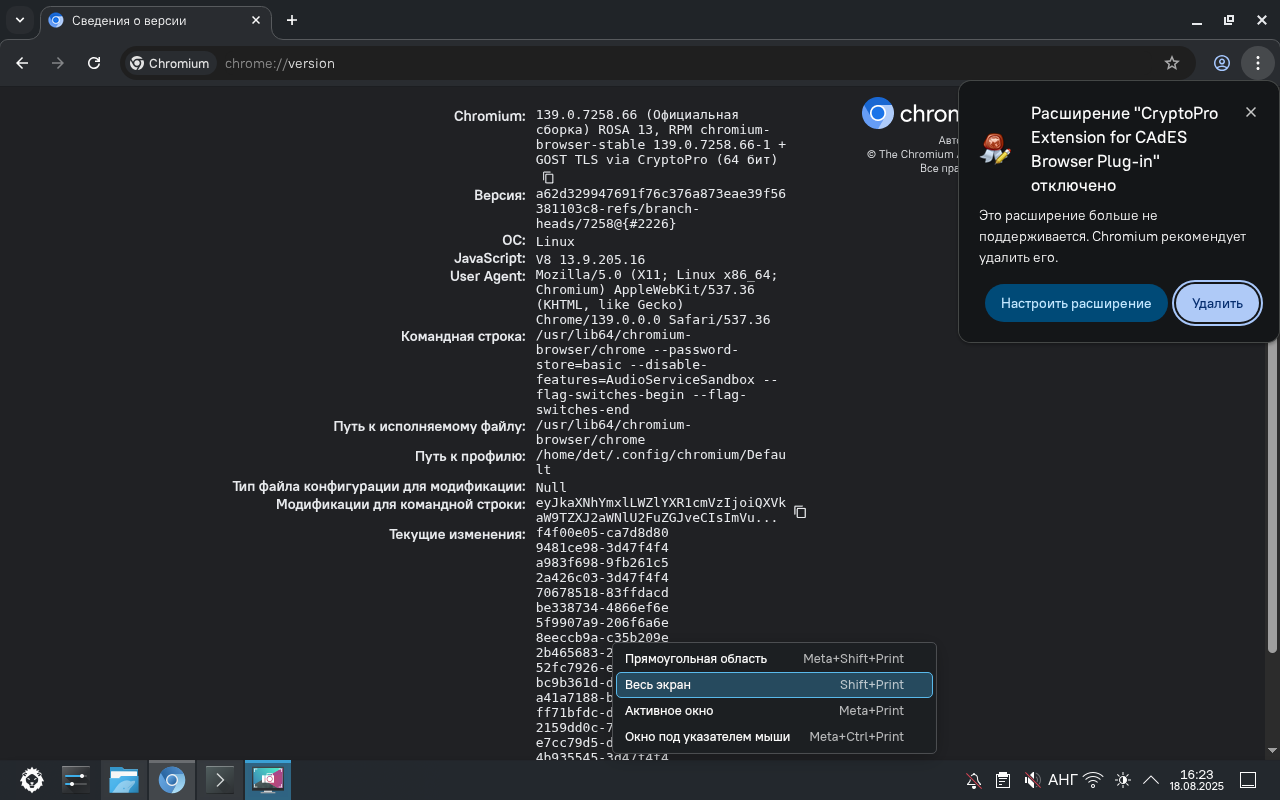Click the page vertical scrollbar

tap(1273, 423)
